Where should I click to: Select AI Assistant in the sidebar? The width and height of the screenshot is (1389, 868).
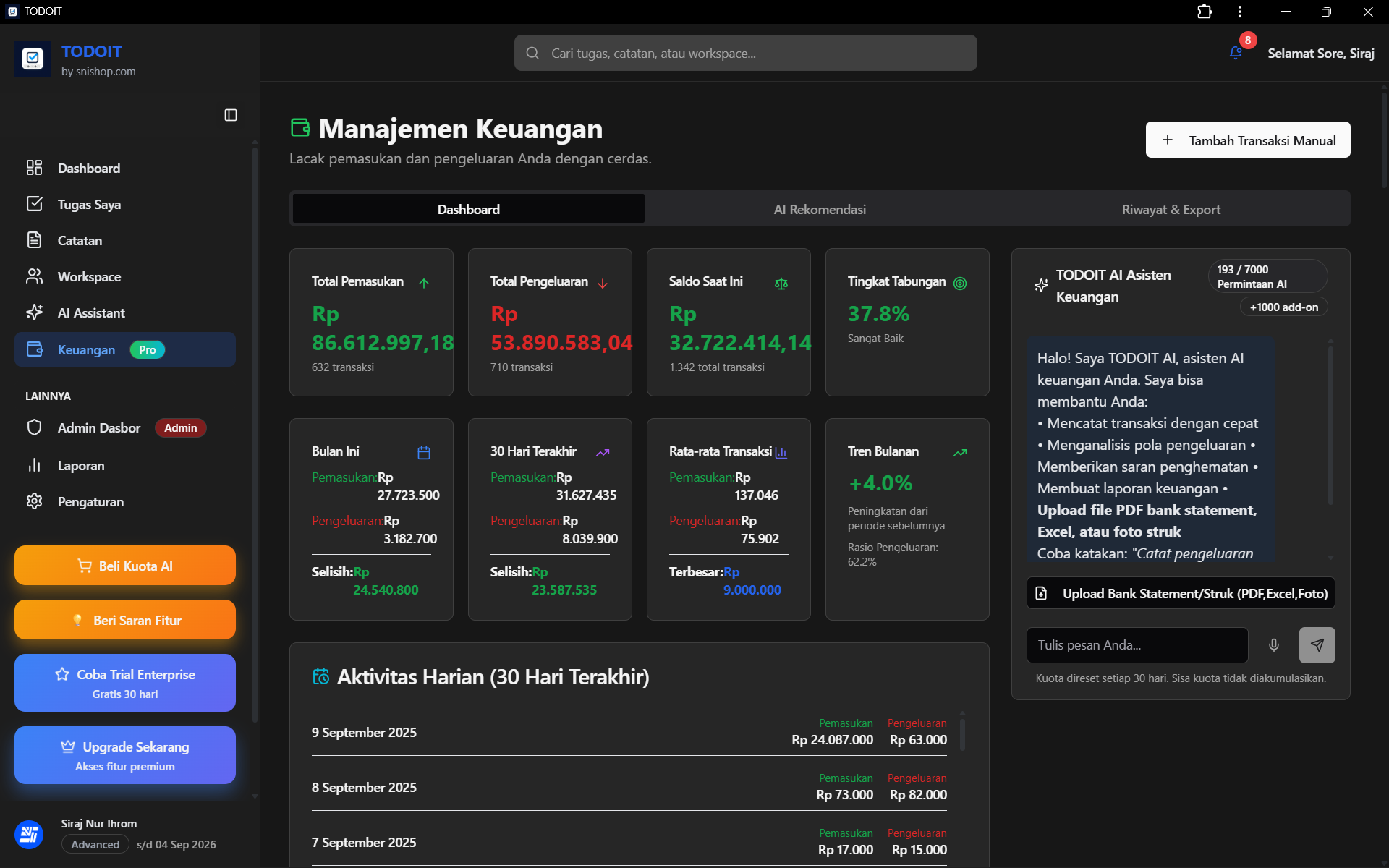pos(90,312)
